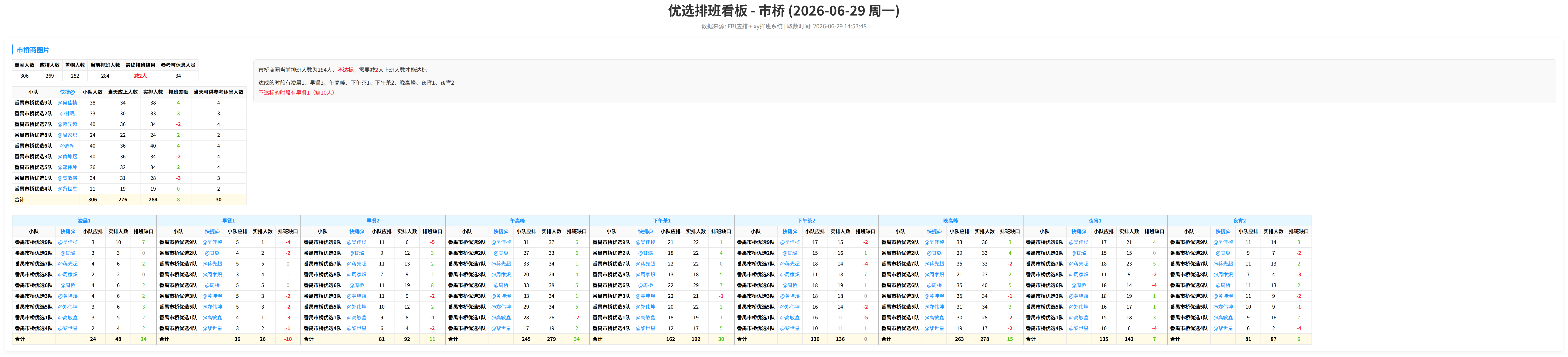Viewport: 1568px width, 357px height.
Task: Click the 快捷@ header in the 凌晨1 table
Action: (x=68, y=232)
